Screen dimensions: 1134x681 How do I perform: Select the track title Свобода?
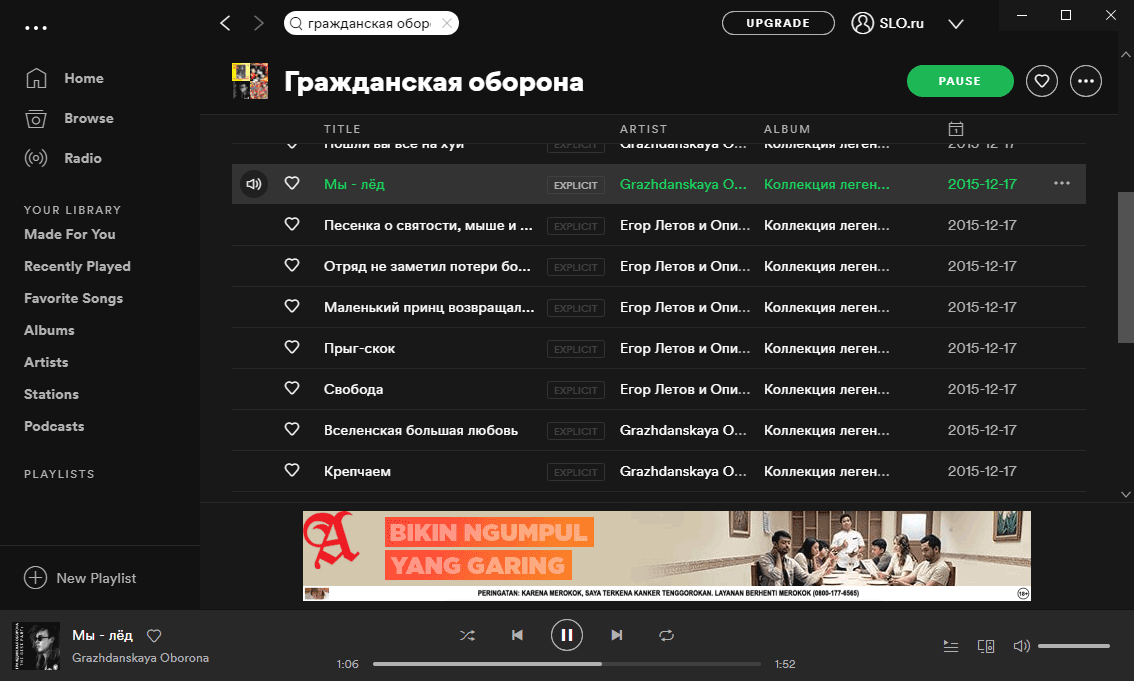coord(354,389)
